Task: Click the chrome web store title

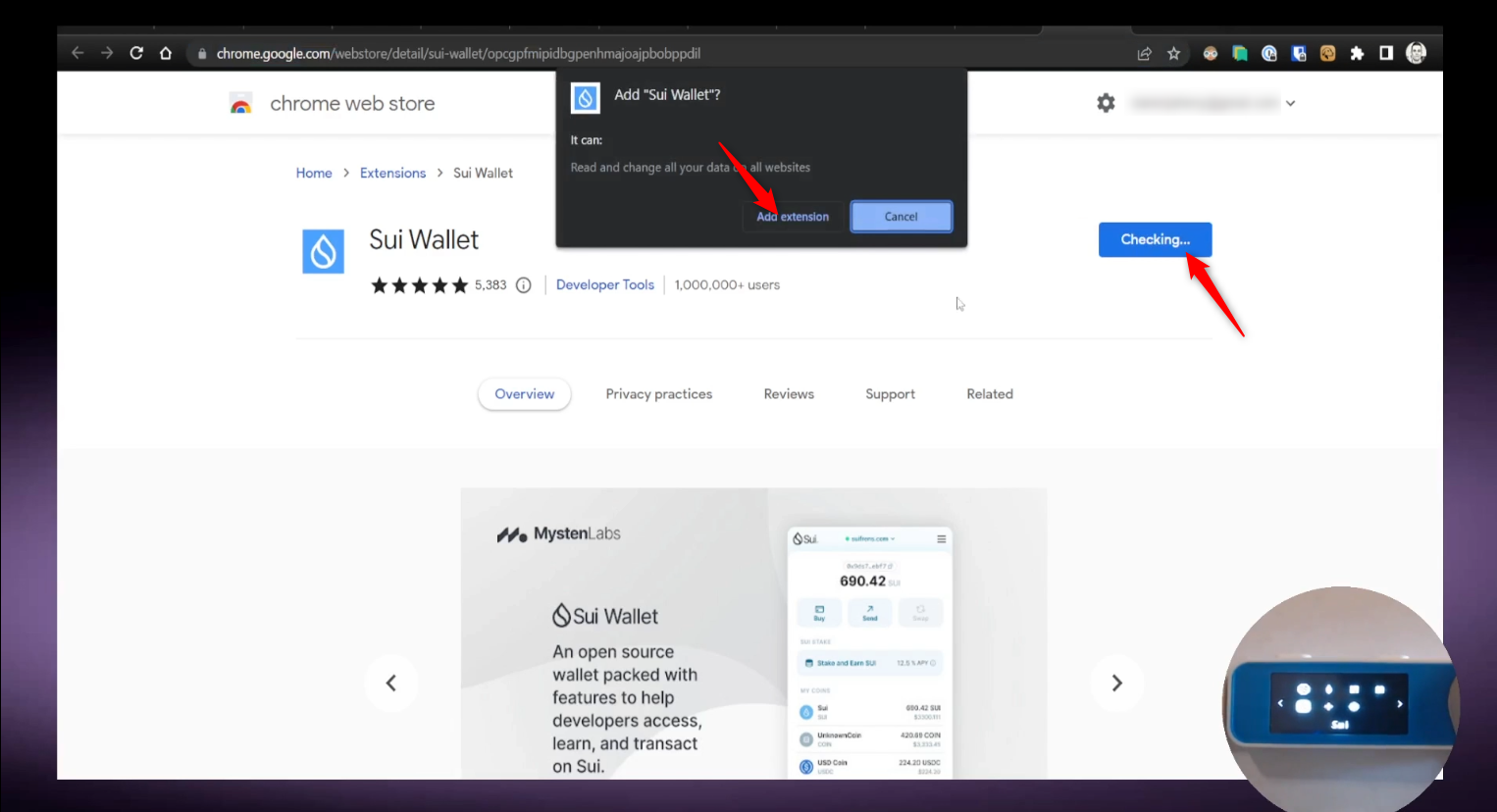Action: point(352,104)
